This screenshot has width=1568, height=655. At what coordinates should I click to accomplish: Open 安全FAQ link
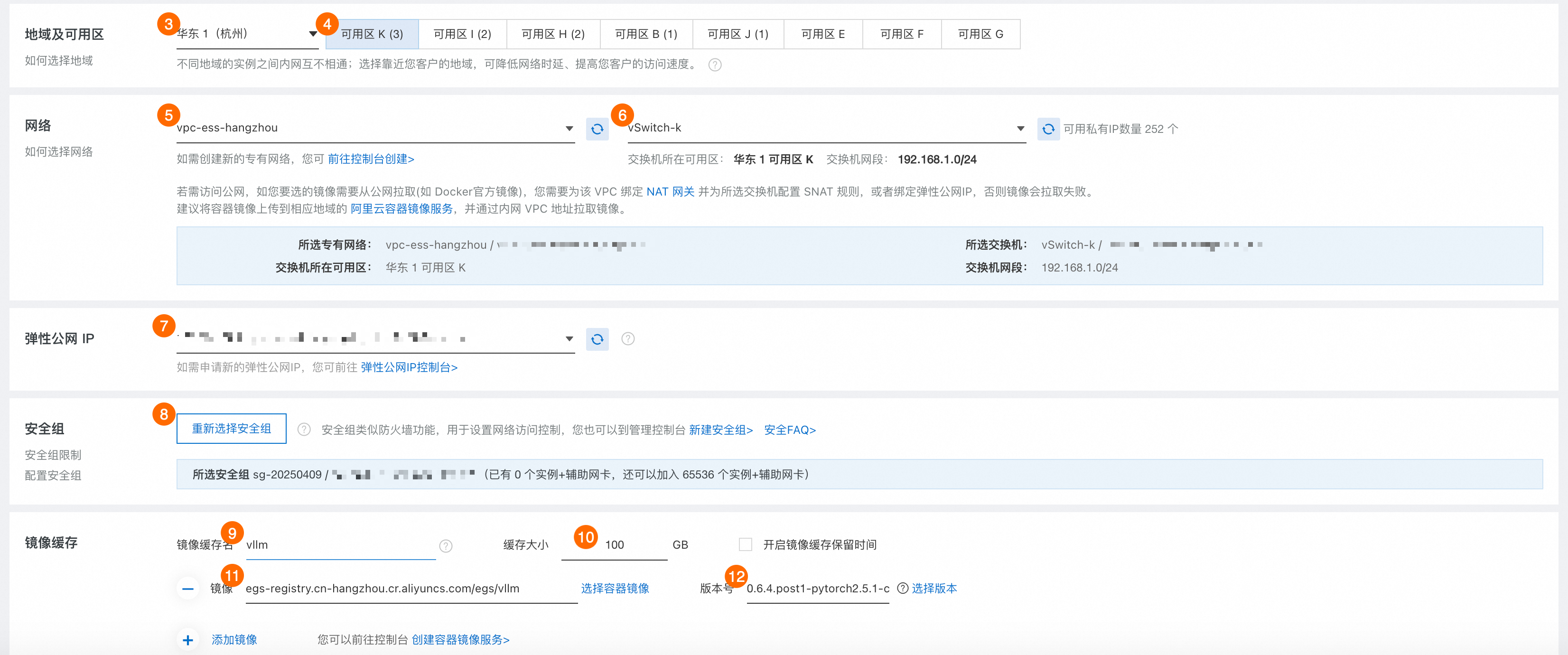coord(790,430)
